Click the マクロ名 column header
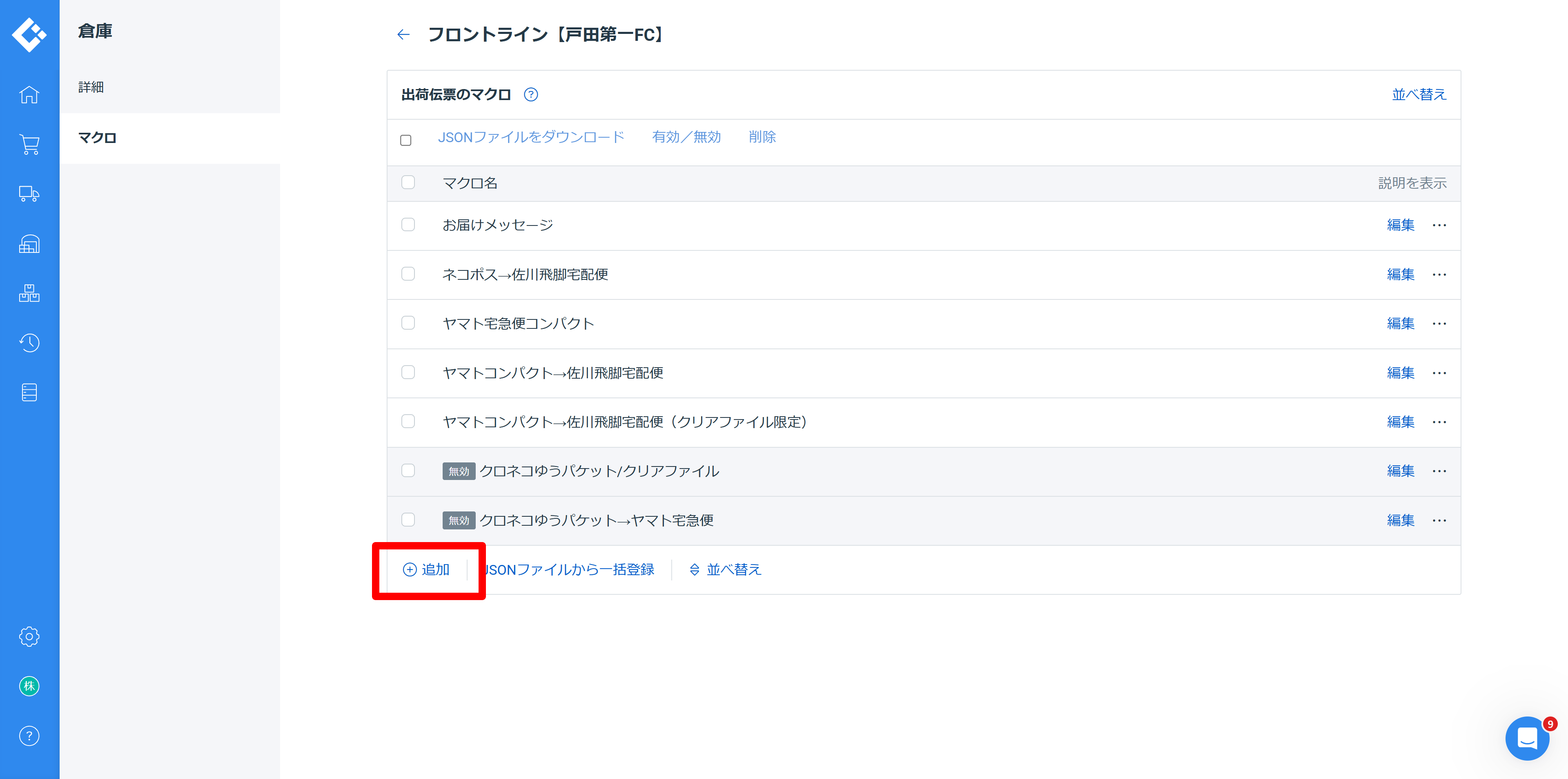This screenshot has width=1568, height=779. tap(470, 183)
